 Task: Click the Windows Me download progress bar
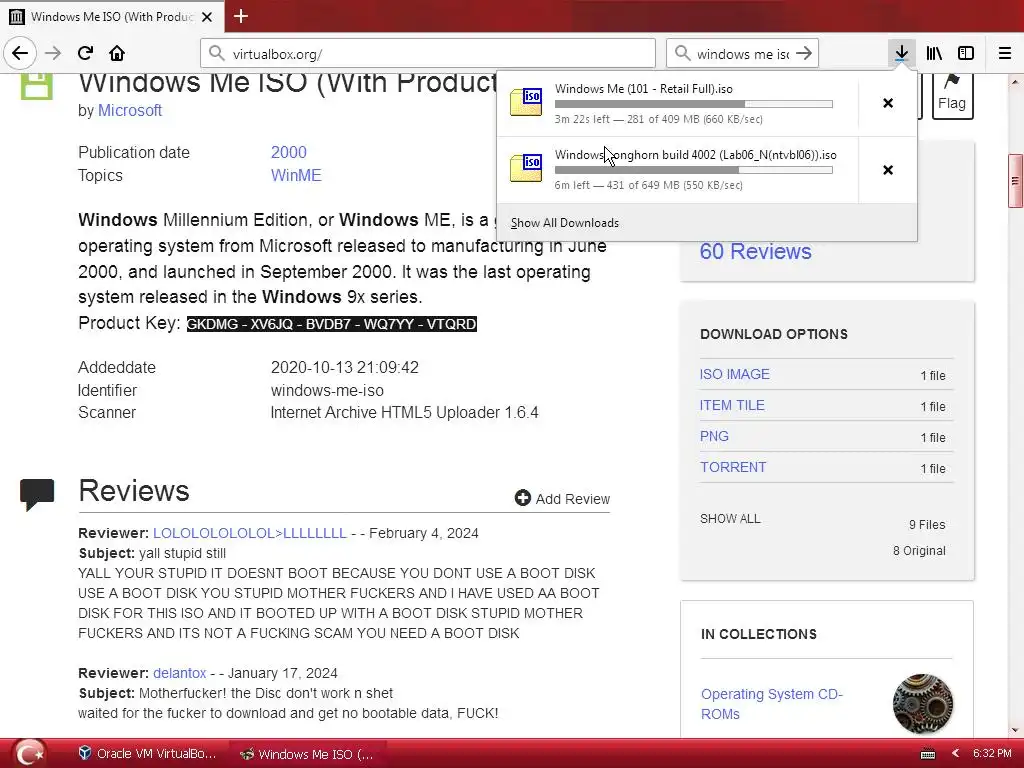(694, 104)
